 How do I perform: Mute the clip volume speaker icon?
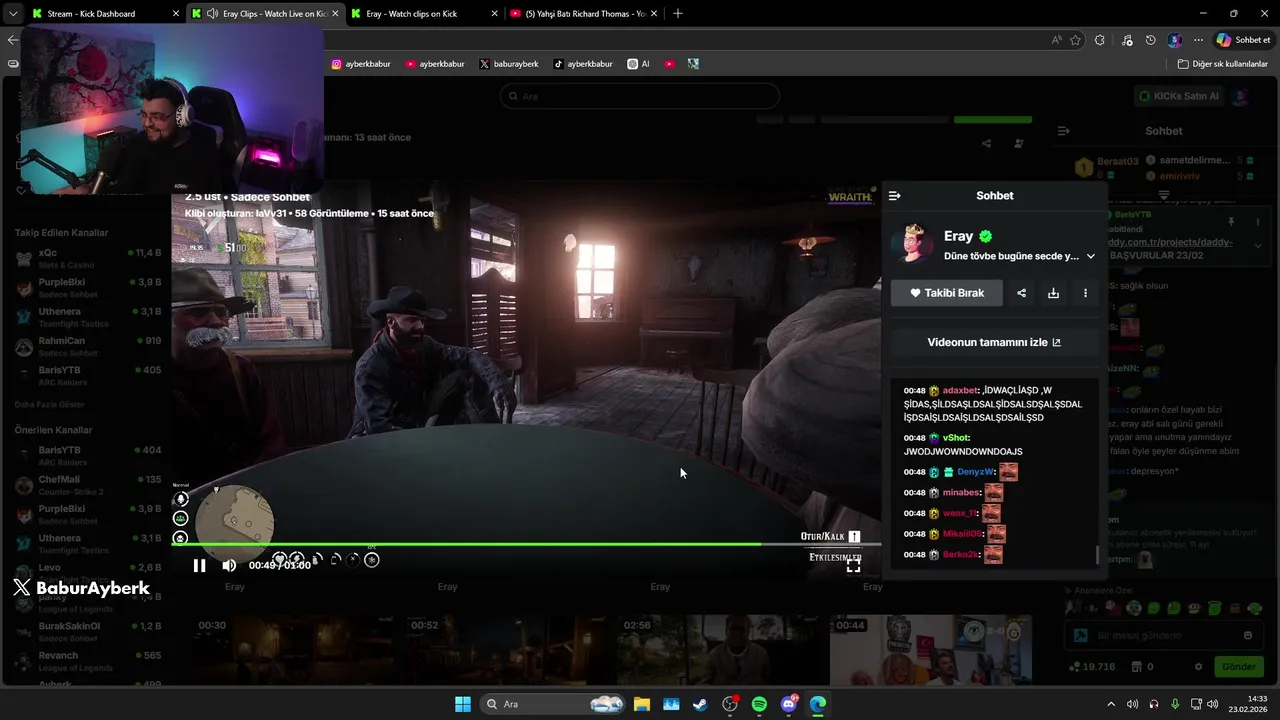coord(229,566)
